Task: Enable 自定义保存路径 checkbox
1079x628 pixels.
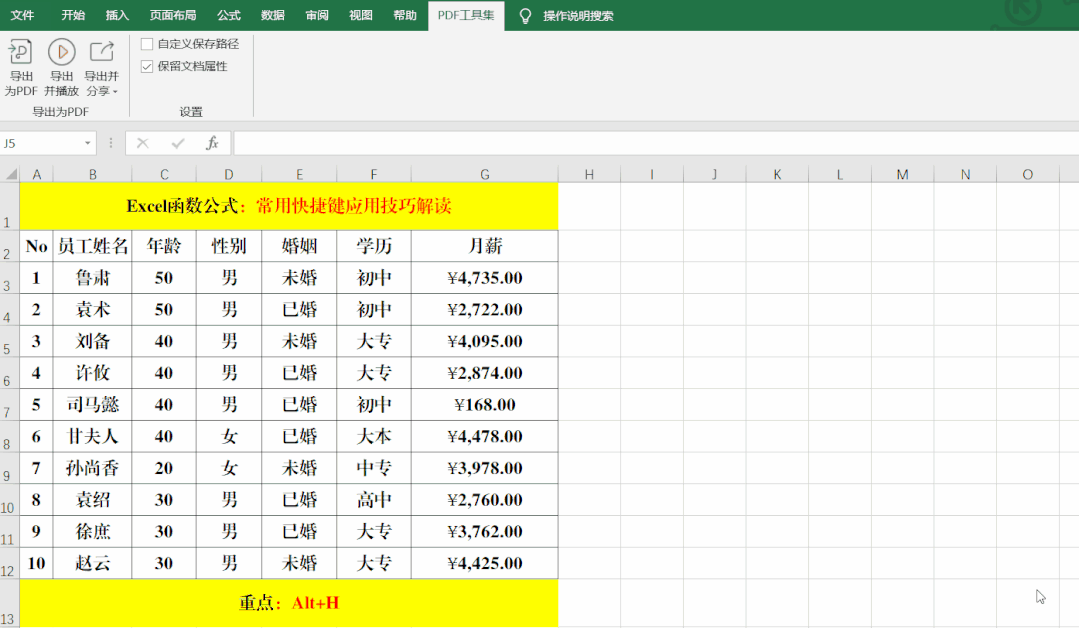Action: (147, 44)
